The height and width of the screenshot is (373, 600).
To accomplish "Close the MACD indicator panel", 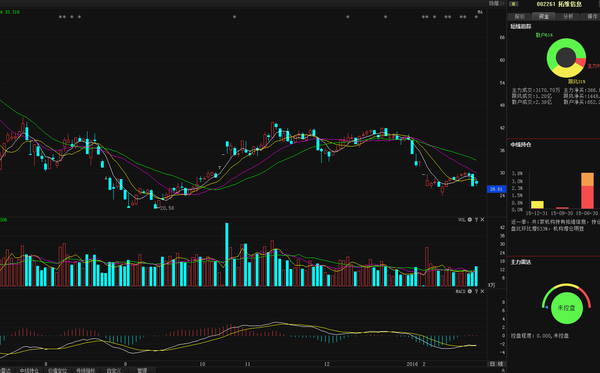I will (482, 292).
